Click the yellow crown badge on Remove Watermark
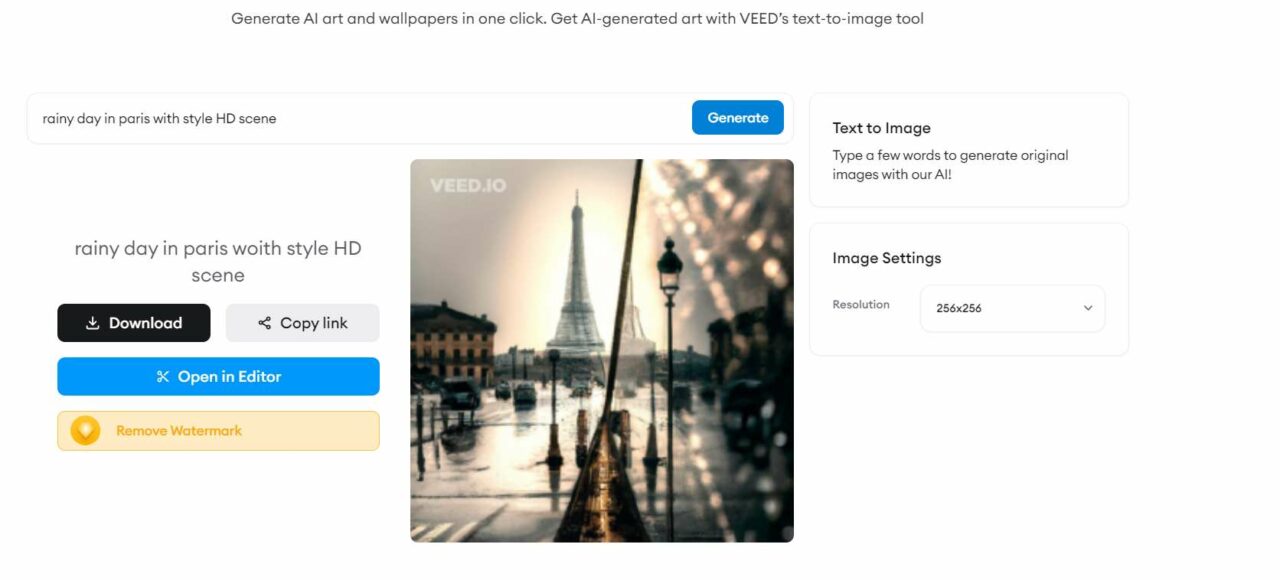This screenshot has height=580, width=1280. coord(84,430)
